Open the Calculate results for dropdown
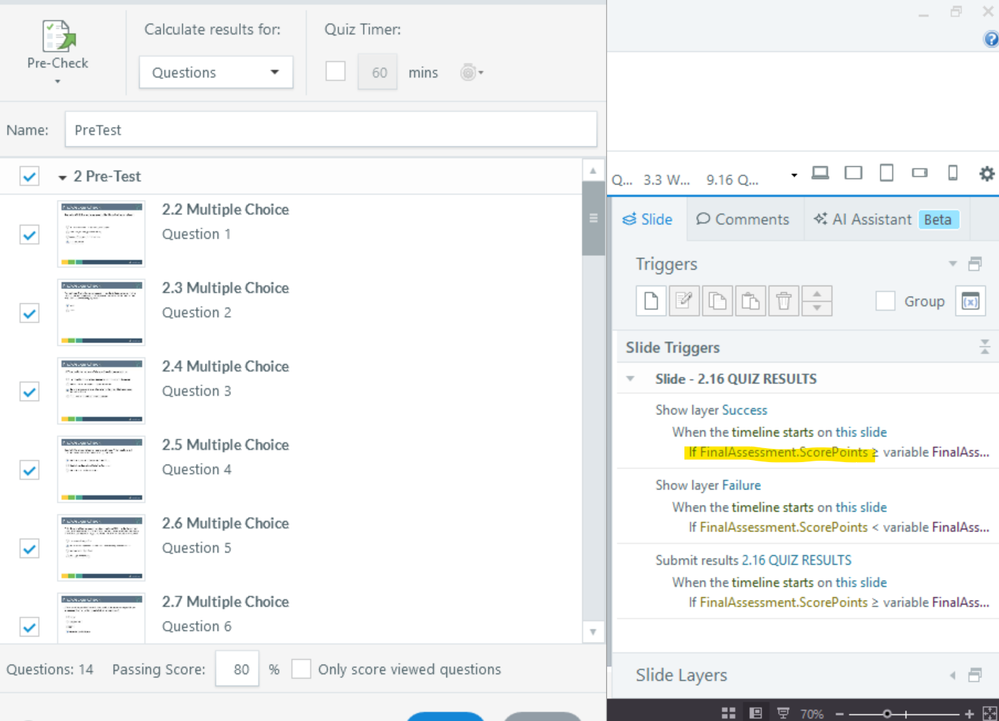Screen dimensions: 999x721 216,72
